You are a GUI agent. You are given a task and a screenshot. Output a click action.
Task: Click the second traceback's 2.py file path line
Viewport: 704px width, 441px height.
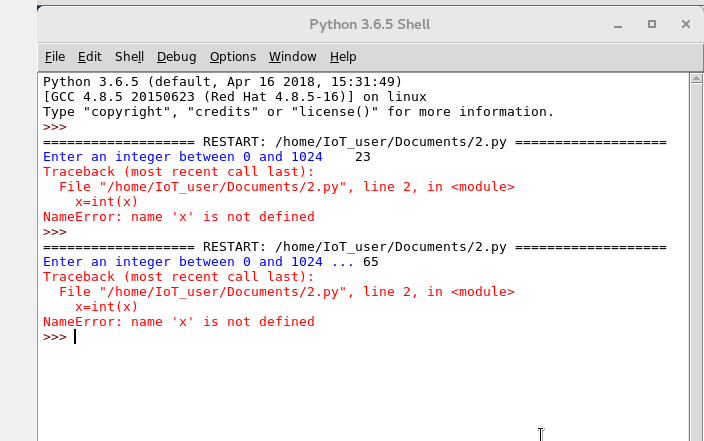click(286, 292)
